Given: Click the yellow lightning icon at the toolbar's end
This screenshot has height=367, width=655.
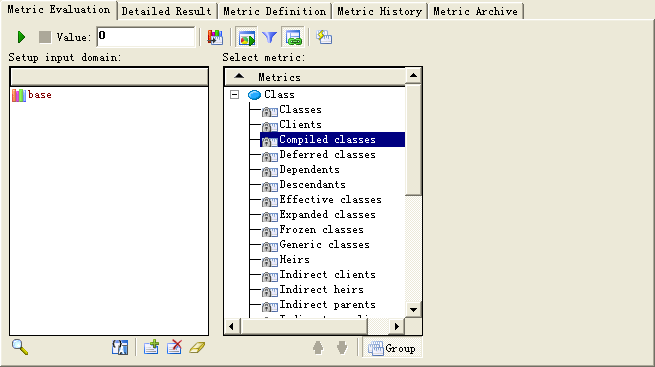Looking at the screenshot, I should pyautogui.click(x=324, y=37).
